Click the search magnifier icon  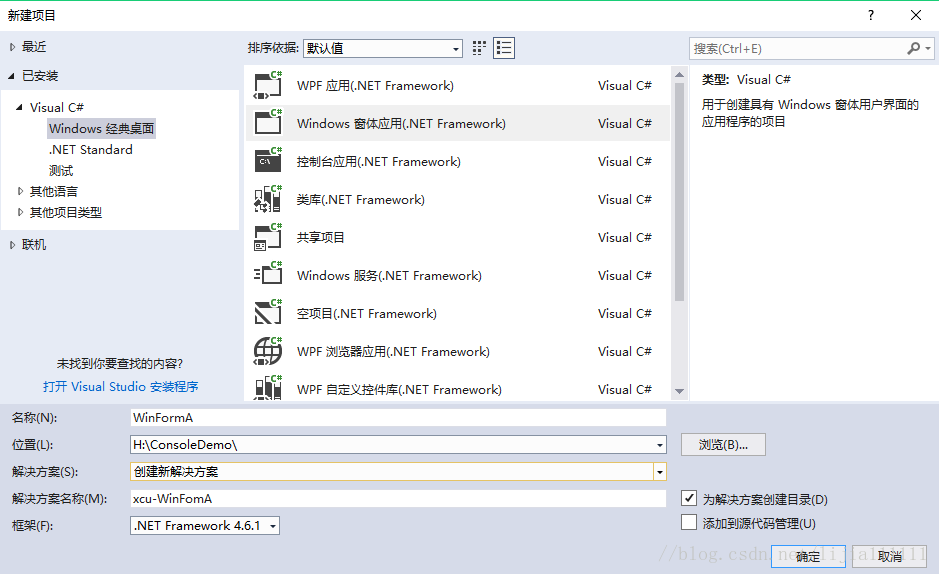tap(913, 48)
